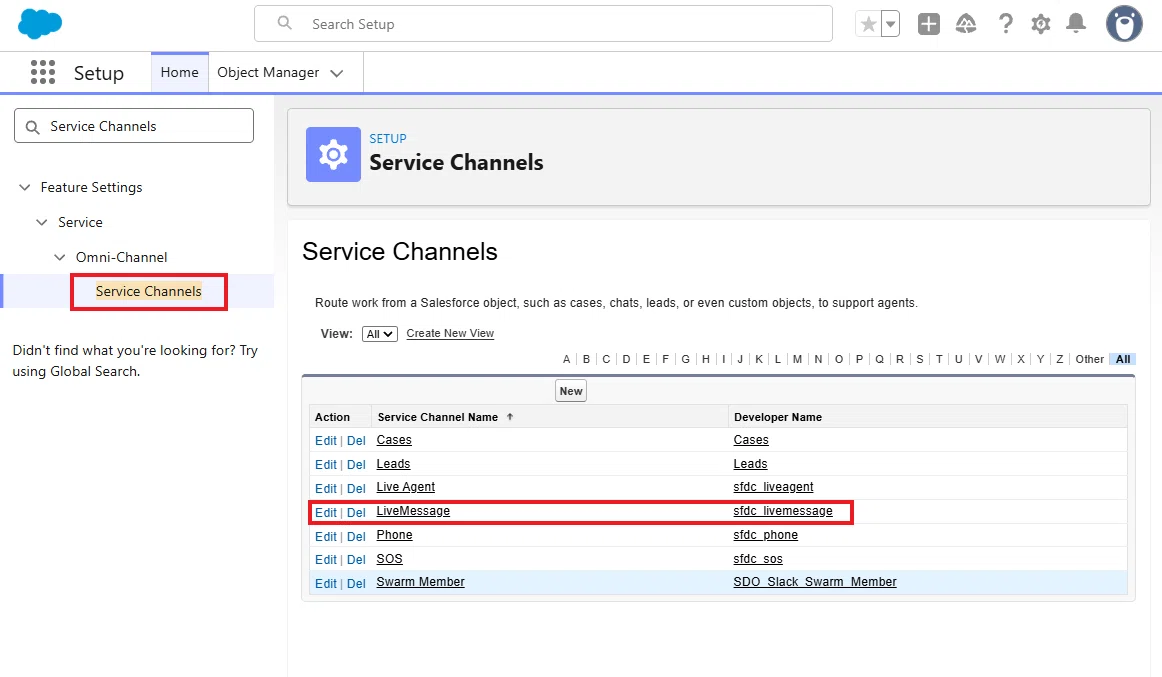Focus the Search Setup field
Image resolution: width=1162 pixels, height=677 pixels.
pos(543,24)
